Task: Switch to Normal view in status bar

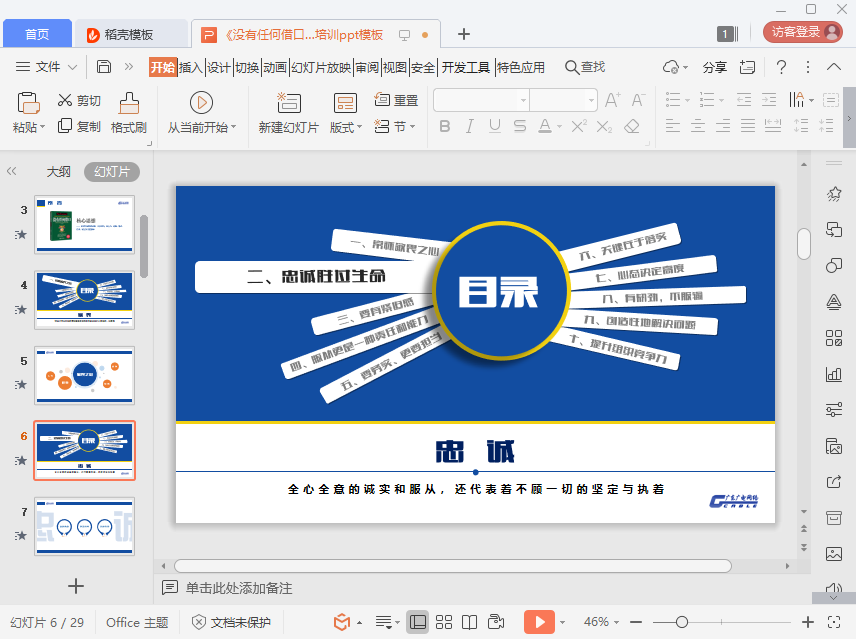Action: [418, 622]
